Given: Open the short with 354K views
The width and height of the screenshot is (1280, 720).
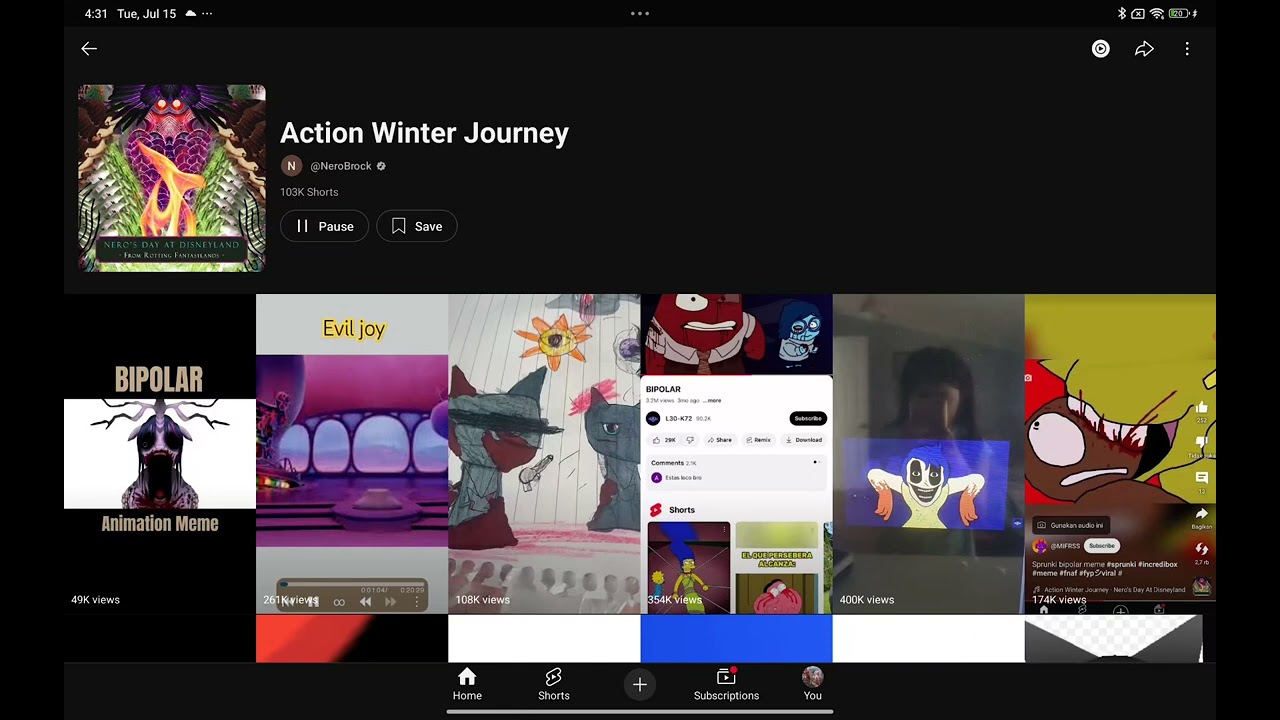Looking at the screenshot, I should click(736, 454).
